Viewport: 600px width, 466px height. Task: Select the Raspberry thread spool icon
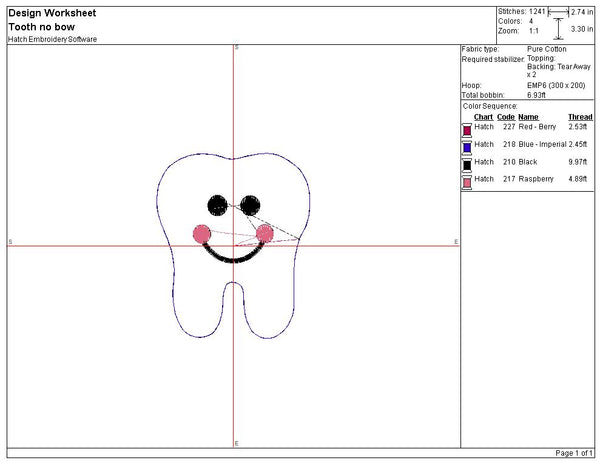pos(466,180)
